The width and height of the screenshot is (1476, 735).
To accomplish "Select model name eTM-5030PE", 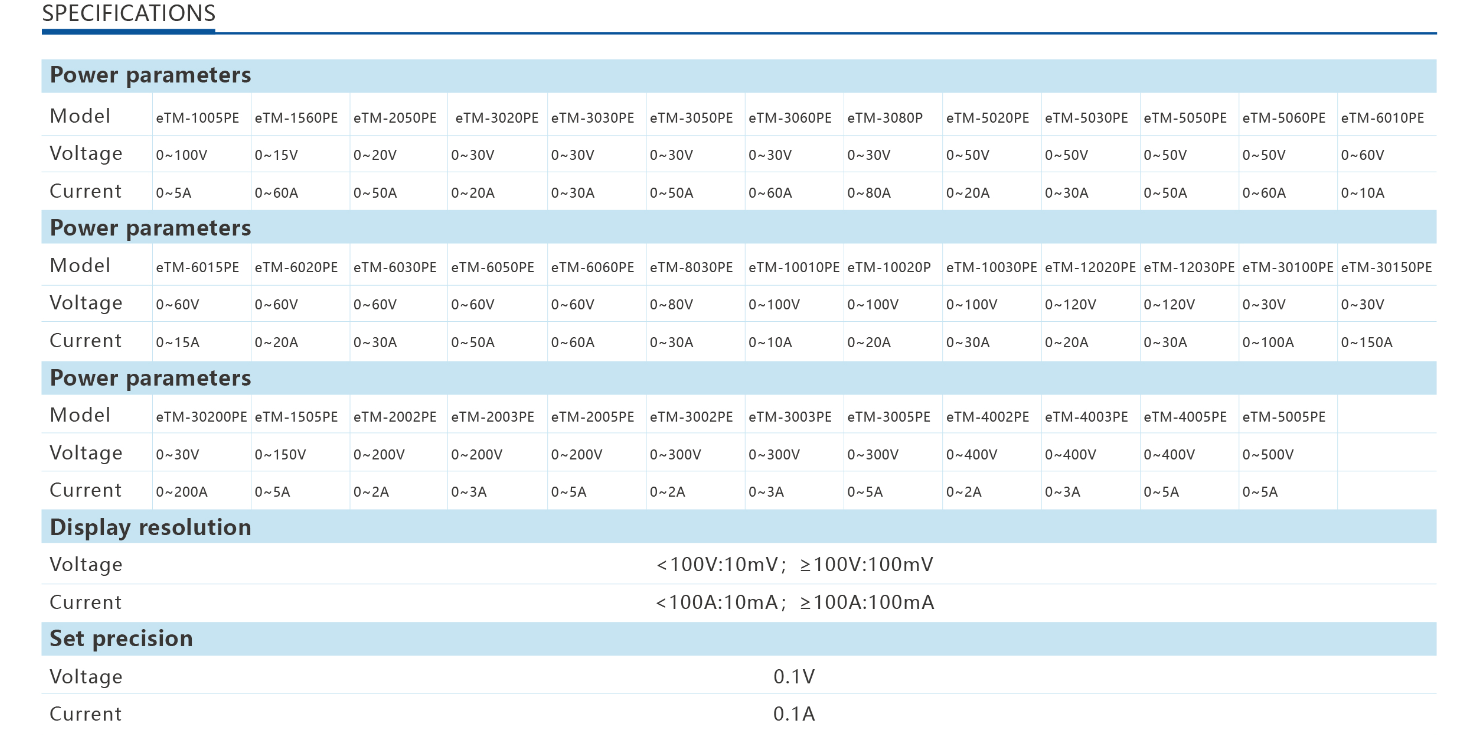I will [x=1087, y=118].
